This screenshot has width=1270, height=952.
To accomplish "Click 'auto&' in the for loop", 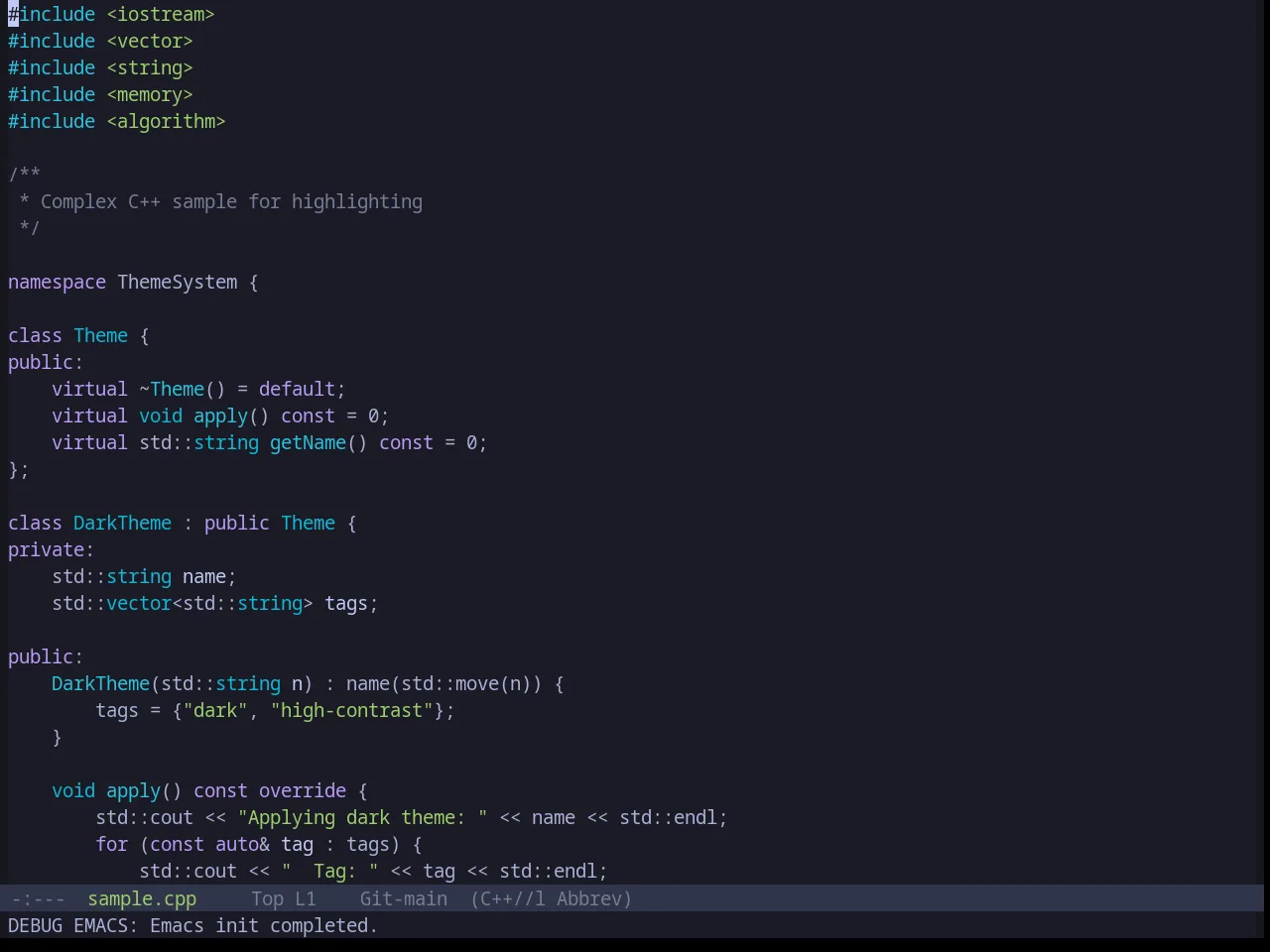I will pyautogui.click(x=243, y=844).
